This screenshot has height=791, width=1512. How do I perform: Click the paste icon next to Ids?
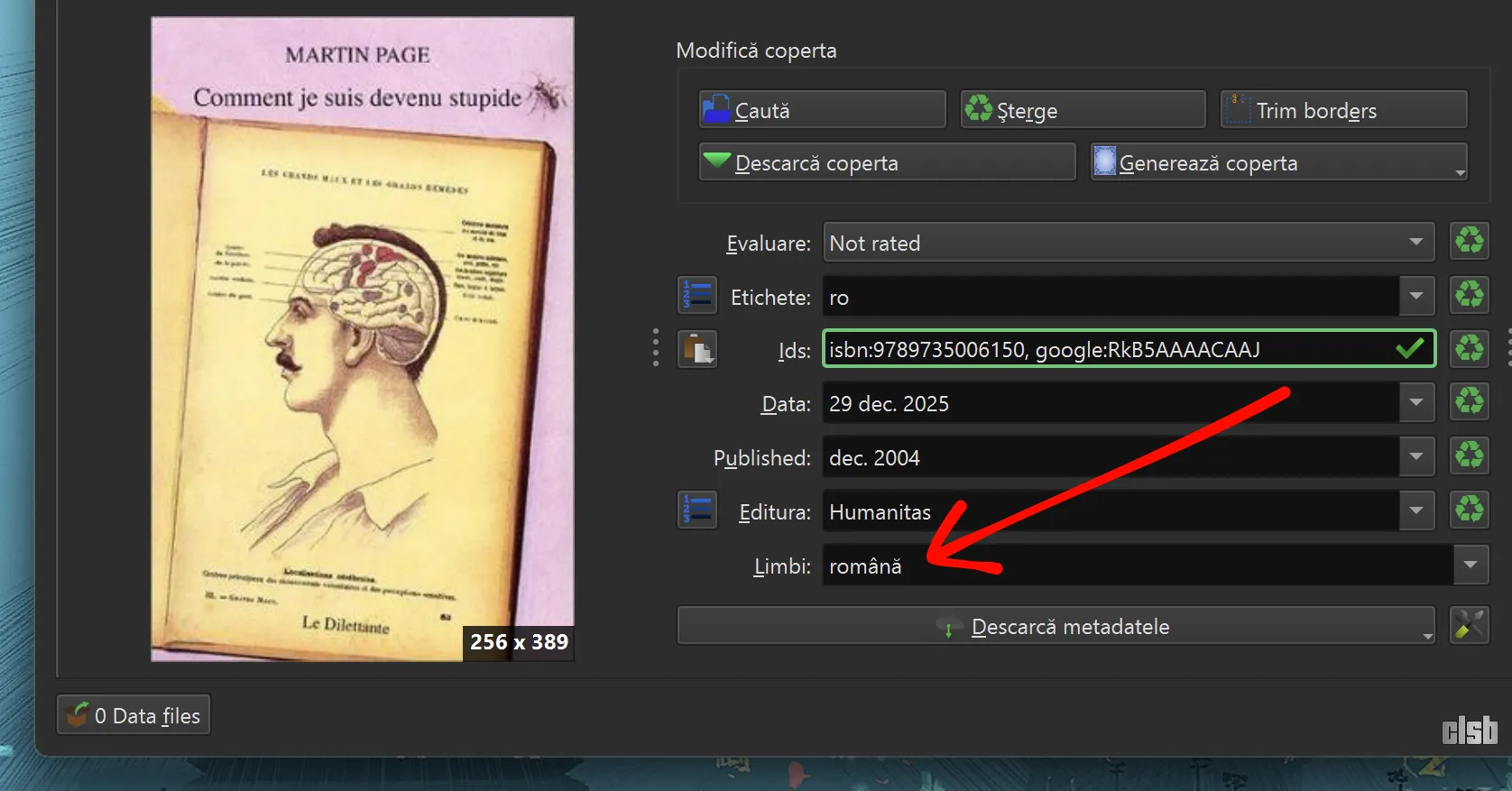[x=696, y=349]
